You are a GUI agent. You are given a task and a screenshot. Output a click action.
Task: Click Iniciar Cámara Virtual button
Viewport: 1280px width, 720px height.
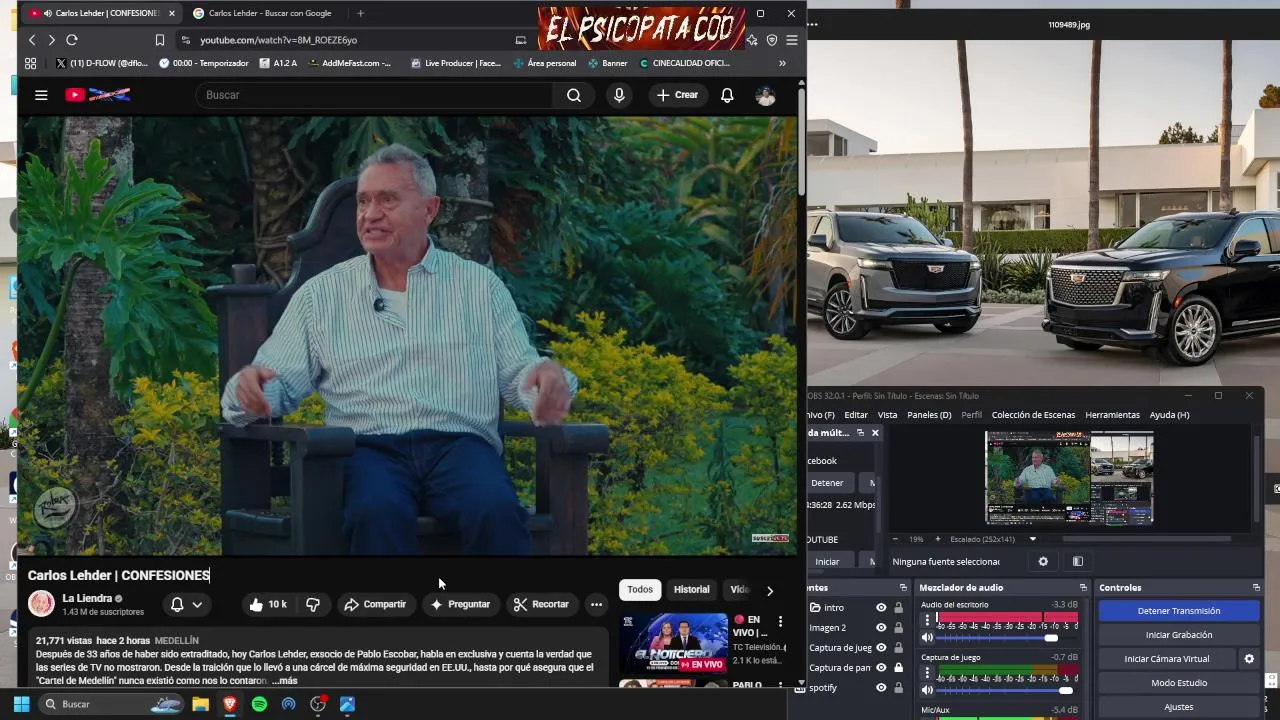coord(1166,659)
